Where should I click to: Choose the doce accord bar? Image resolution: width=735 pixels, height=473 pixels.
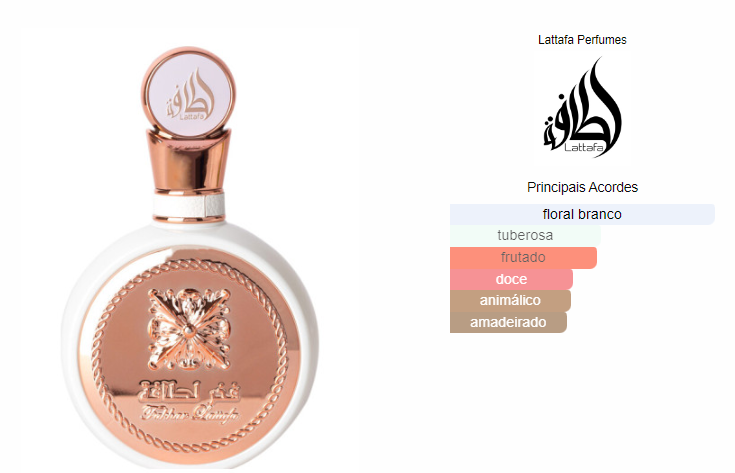pos(511,279)
